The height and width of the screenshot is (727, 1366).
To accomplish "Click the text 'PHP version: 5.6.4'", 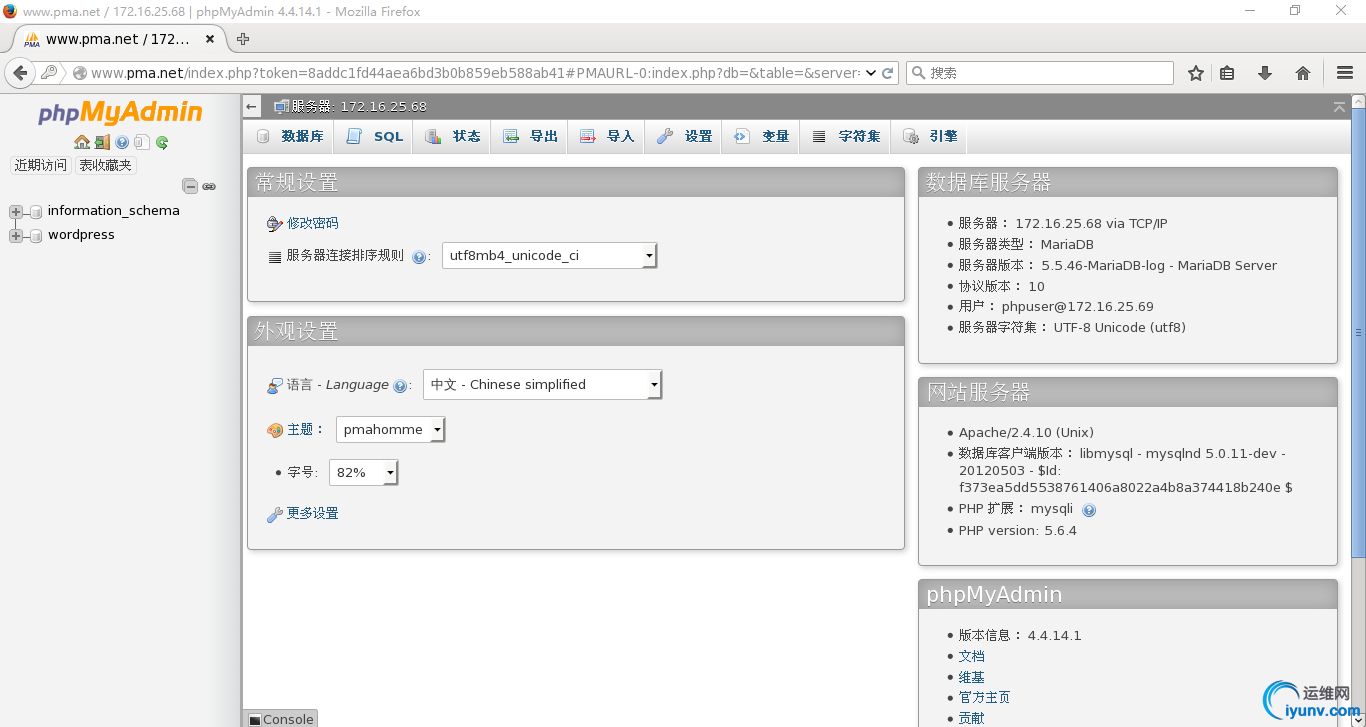I will [x=1018, y=531].
